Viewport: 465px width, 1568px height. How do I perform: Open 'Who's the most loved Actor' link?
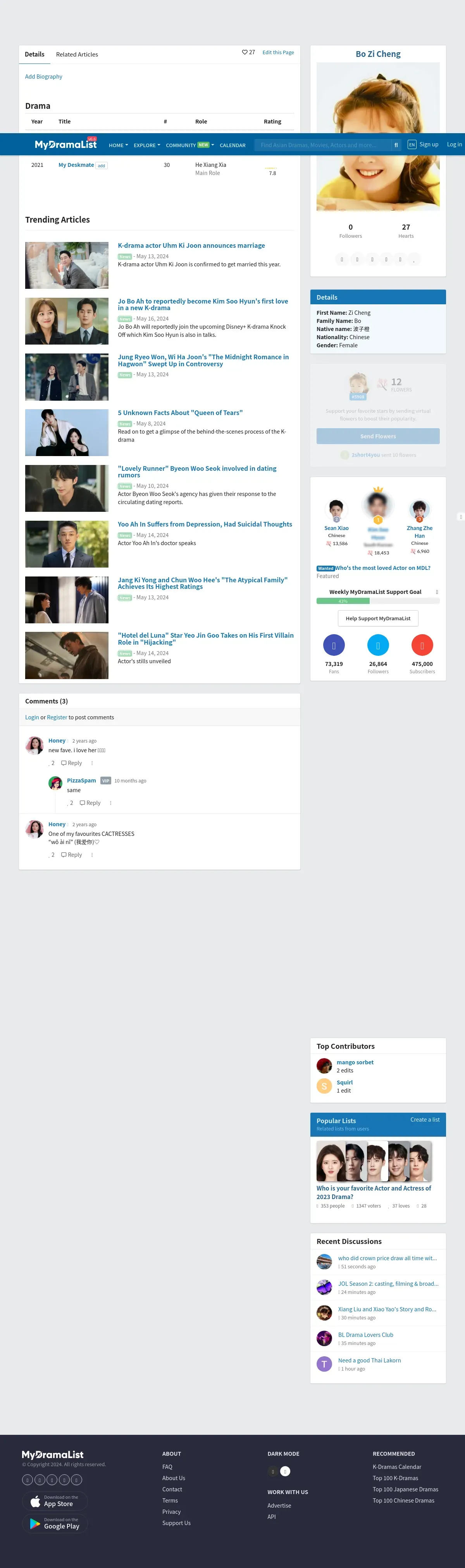(383, 568)
